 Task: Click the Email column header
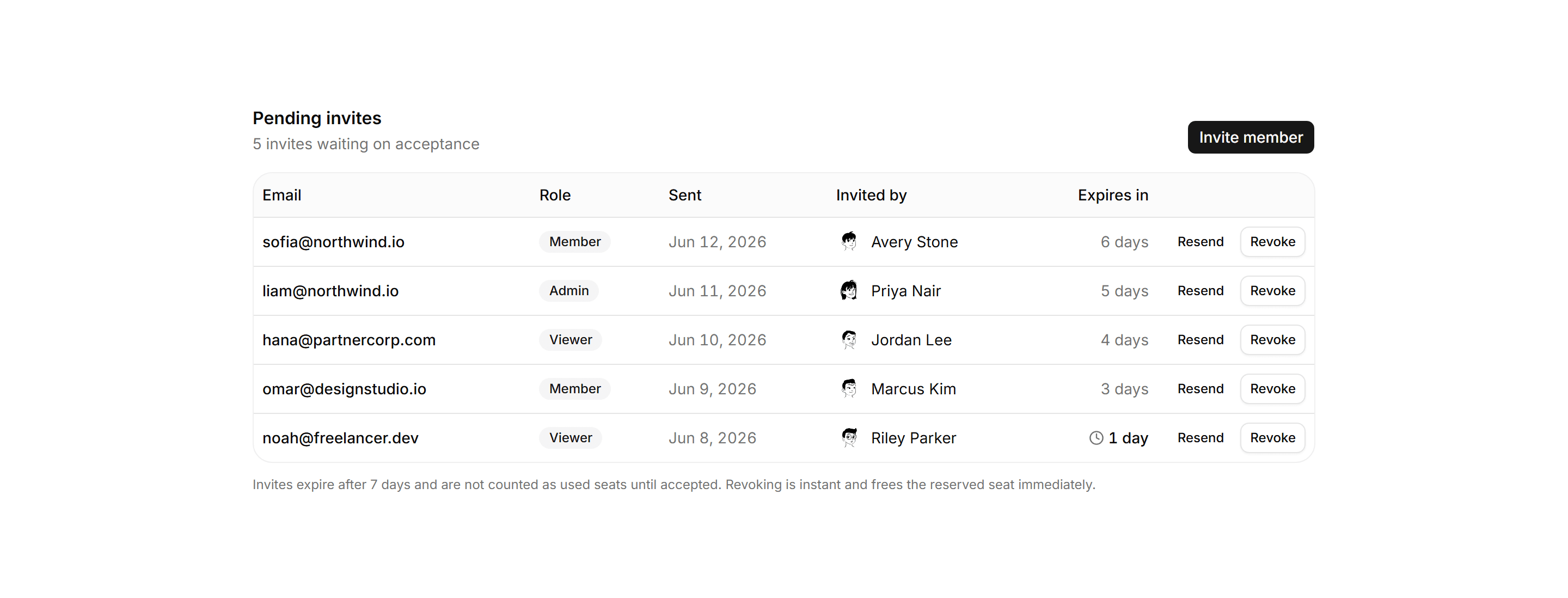point(282,195)
